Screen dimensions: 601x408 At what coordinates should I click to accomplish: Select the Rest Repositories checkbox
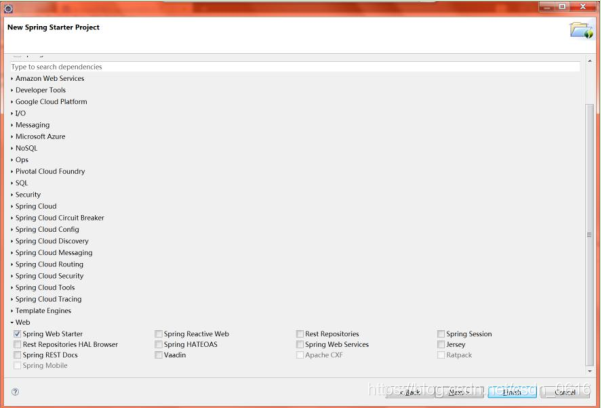(300, 334)
